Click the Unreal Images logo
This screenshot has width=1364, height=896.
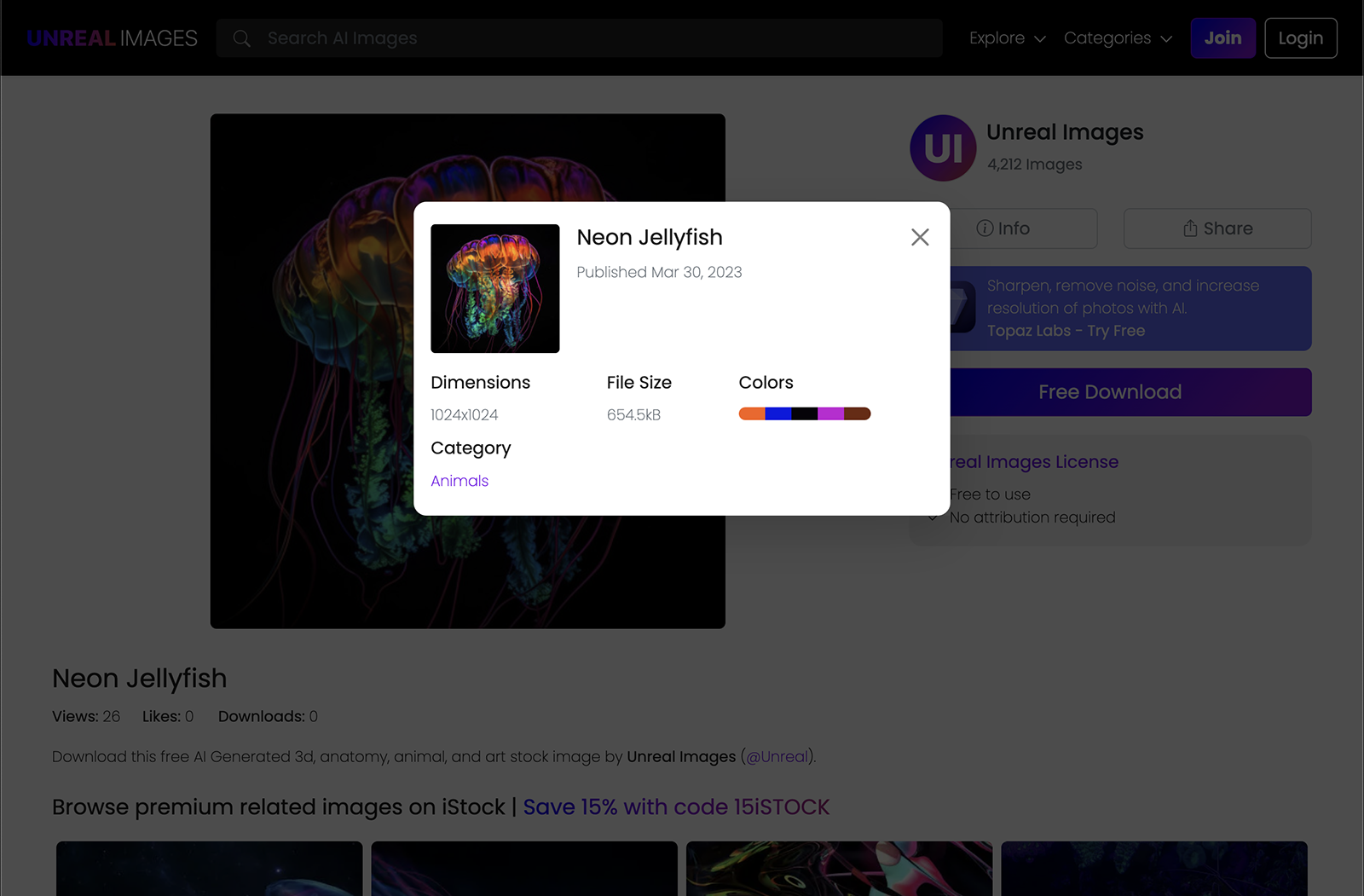point(112,38)
